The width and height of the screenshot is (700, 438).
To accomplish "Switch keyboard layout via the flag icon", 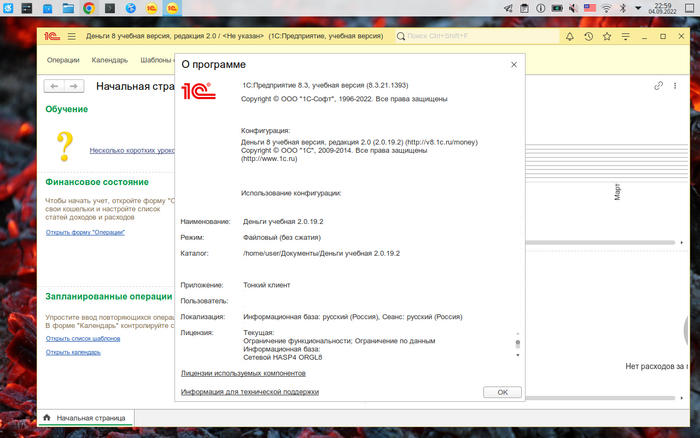I will click(x=590, y=8).
